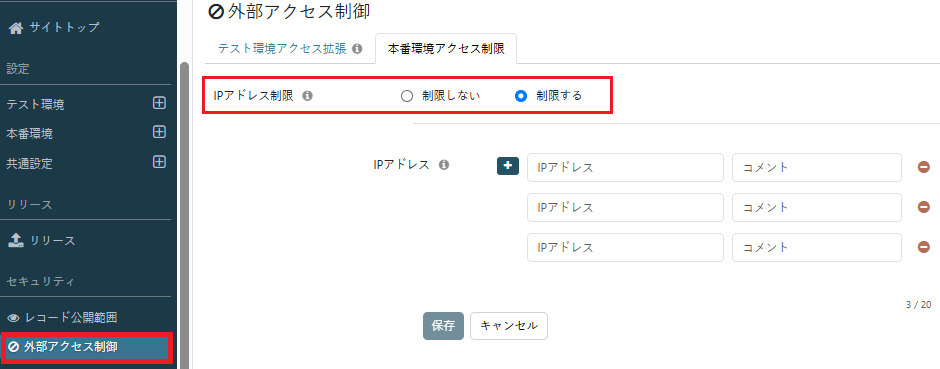Click the first IPアドレス input field
Screen dimensions: 940x369
pos(625,167)
